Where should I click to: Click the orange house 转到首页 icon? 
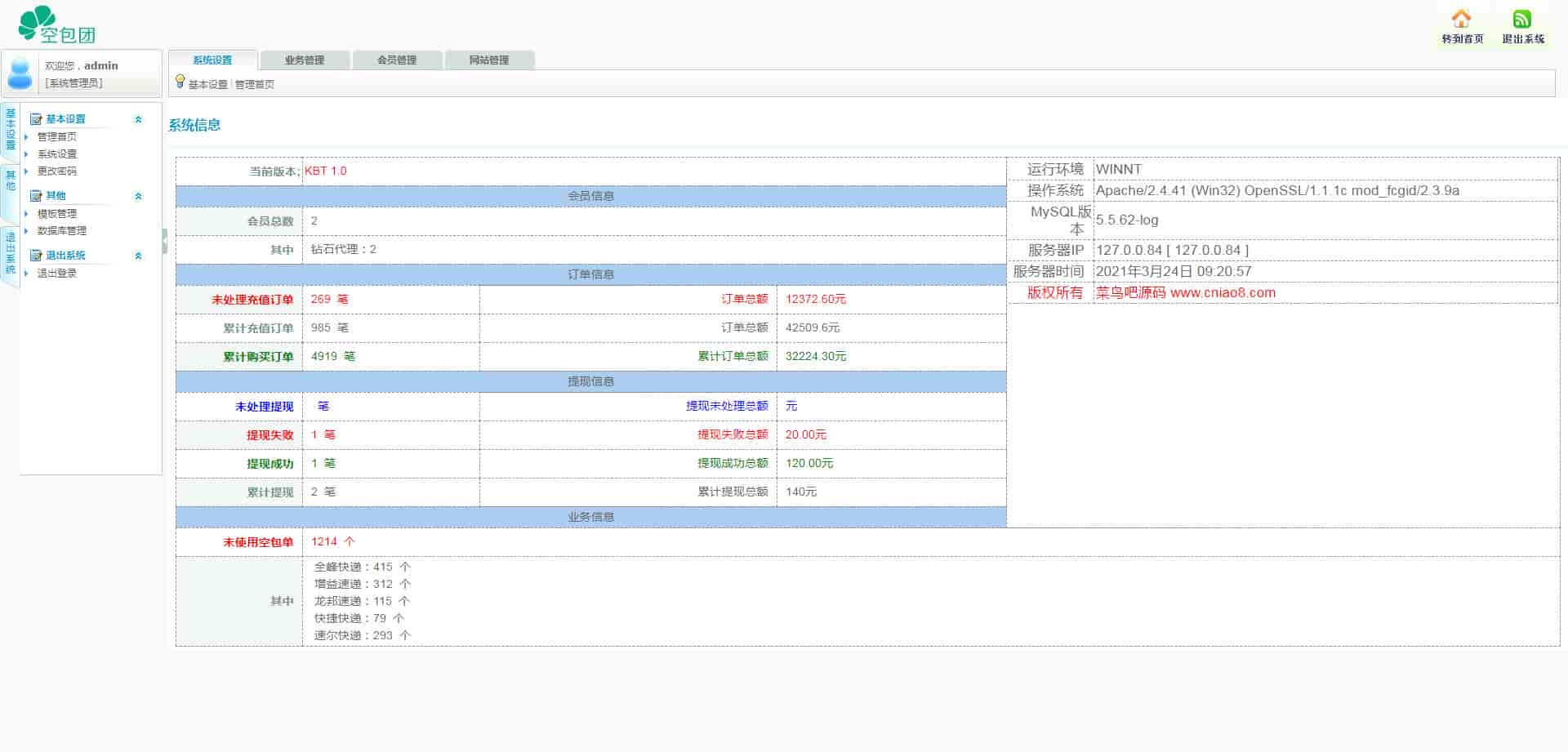(1461, 19)
